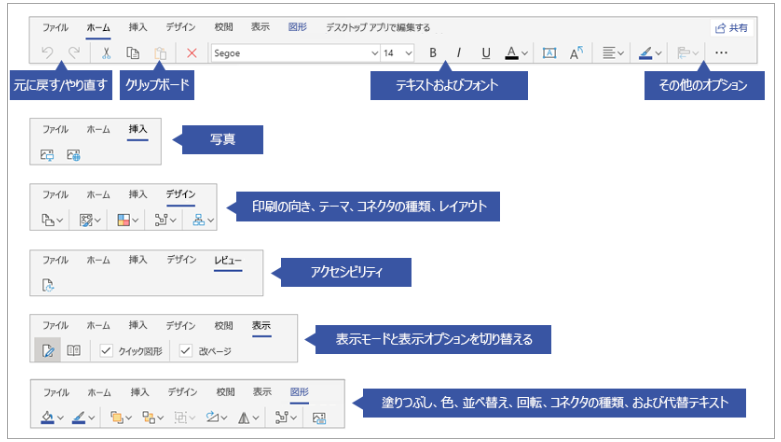This screenshot has width=781, height=442.
Task: Click the accessibility checker icon under レビュー
Action: [x=48, y=285]
